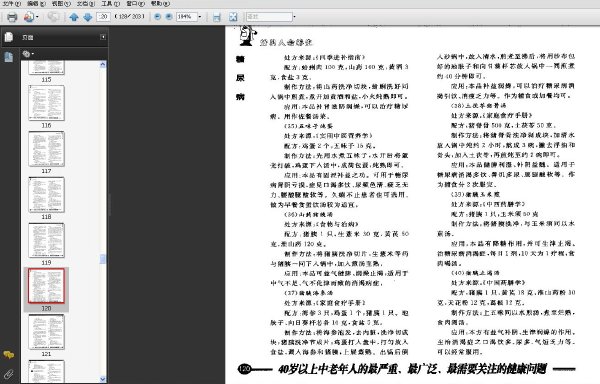
Task: Go to next page with the down arrow
Action: click(x=88, y=17)
